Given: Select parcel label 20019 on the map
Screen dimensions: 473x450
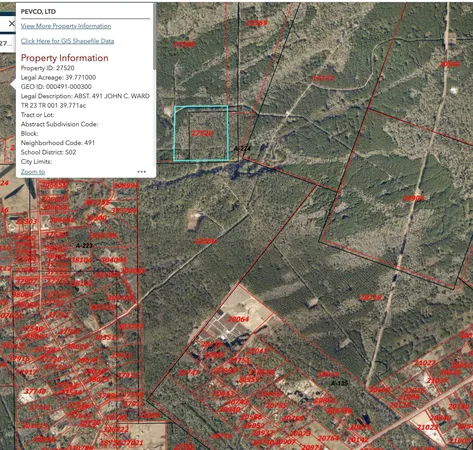Looking at the screenshot, I should pyautogui.click(x=371, y=297).
